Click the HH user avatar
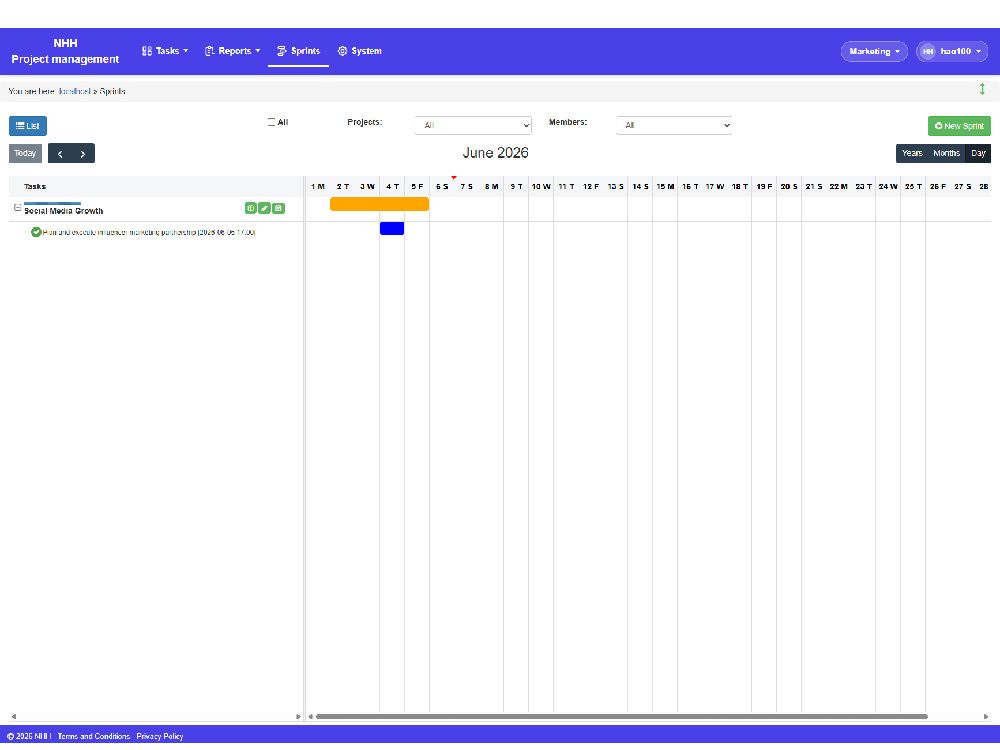The height and width of the screenshot is (750, 1000). click(928, 52)
